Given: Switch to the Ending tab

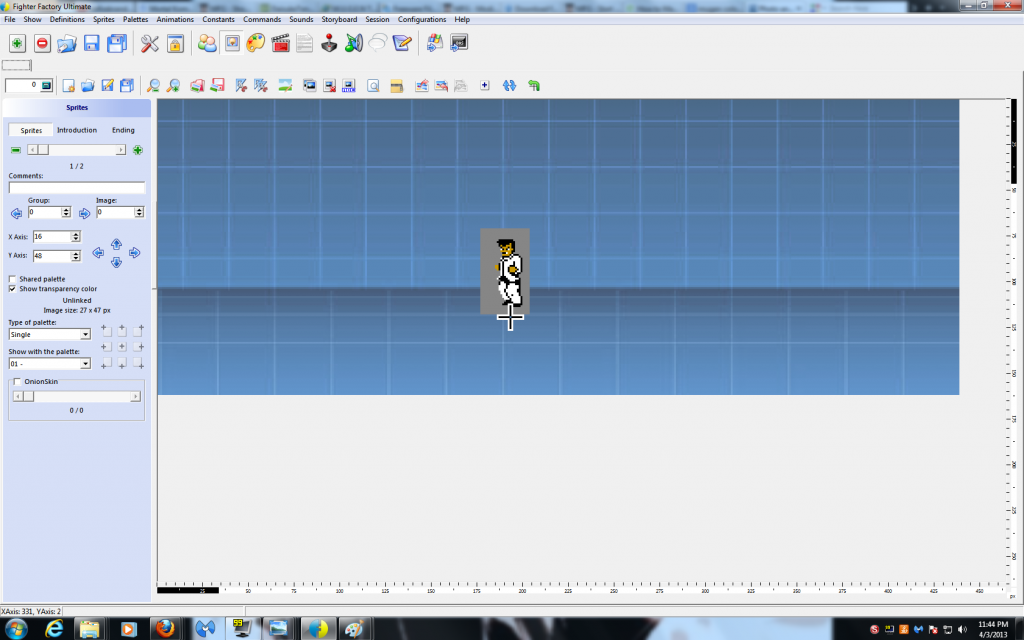Looking at the screenshot, I should tap(123, 130).
